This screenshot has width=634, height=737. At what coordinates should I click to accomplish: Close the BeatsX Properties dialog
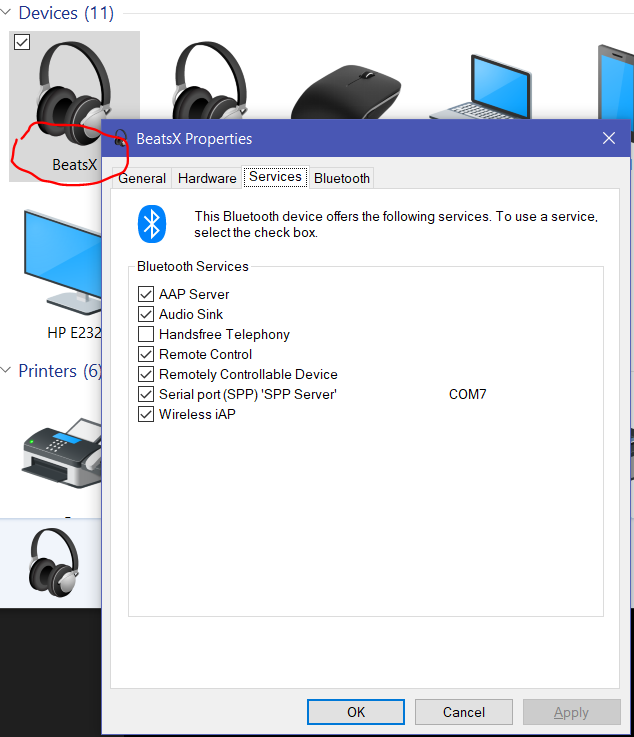pyautogui.click(x=609, y=138)
